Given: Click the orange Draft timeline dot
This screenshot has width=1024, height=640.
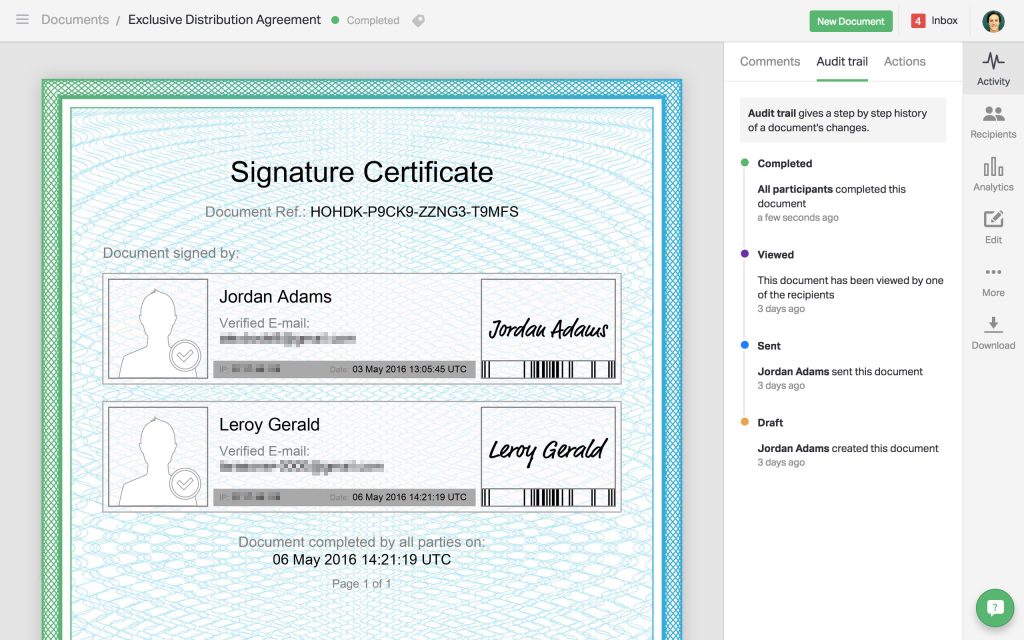Looking at the screenshot, I should point(744,422).
